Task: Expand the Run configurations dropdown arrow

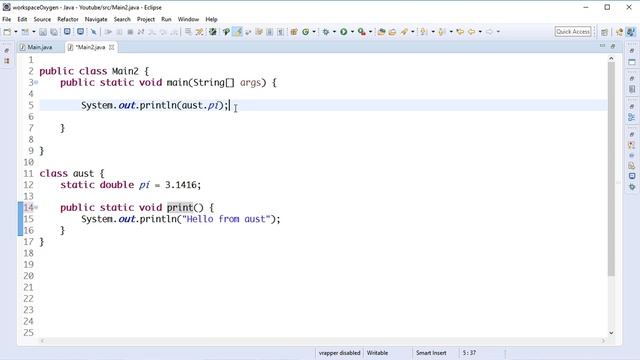Action: pyautogui.click(x=352, y=32)
